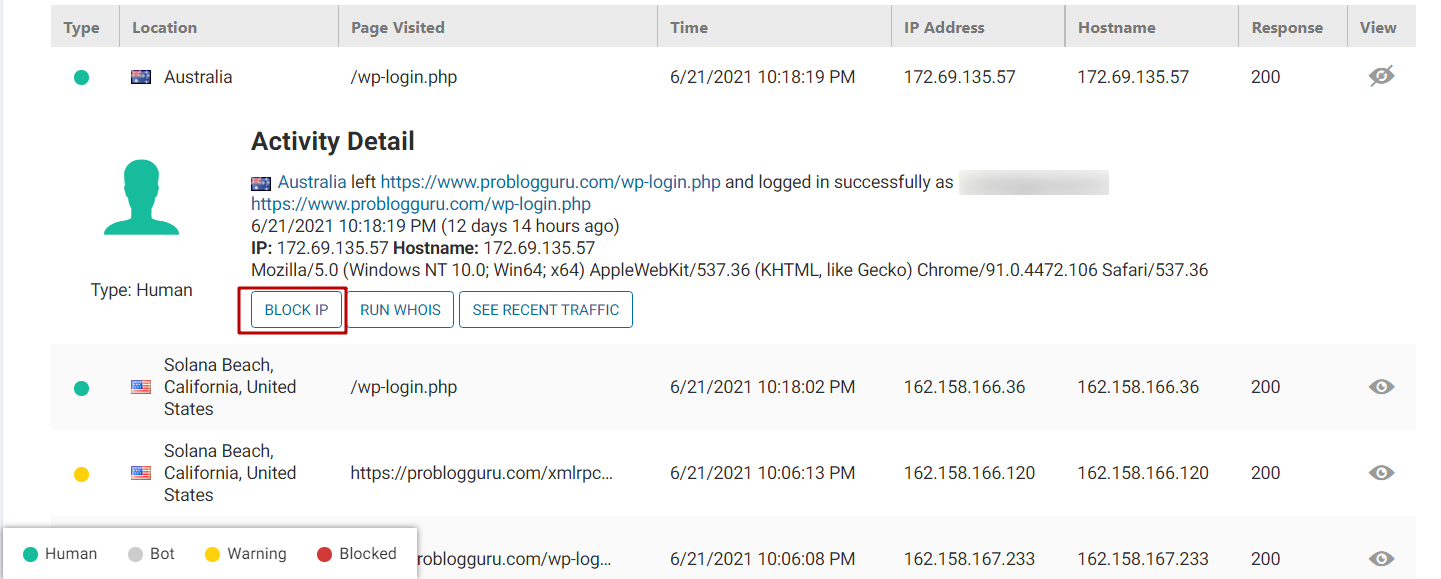The height and width of the screenshot is (579, 1441).
Task: Hide details for the 172.69.135.57 row
Action: pyautogui.click(x=1381, y=76)
